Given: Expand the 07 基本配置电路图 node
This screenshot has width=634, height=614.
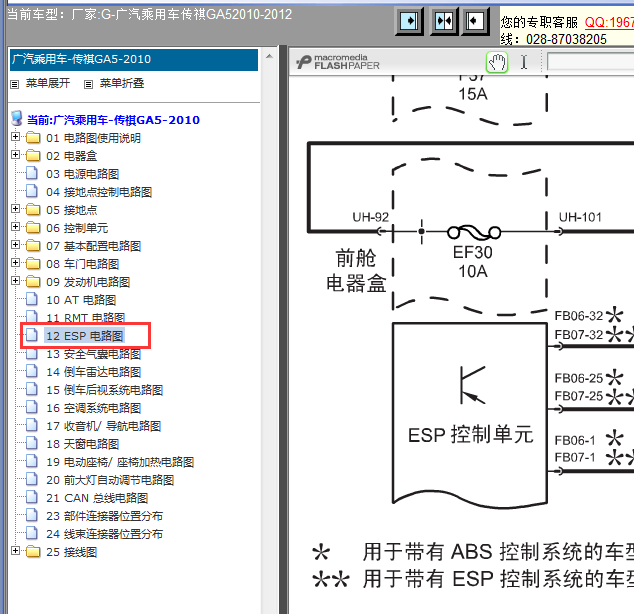Looking at the screenshot, I should pos(15,245).
